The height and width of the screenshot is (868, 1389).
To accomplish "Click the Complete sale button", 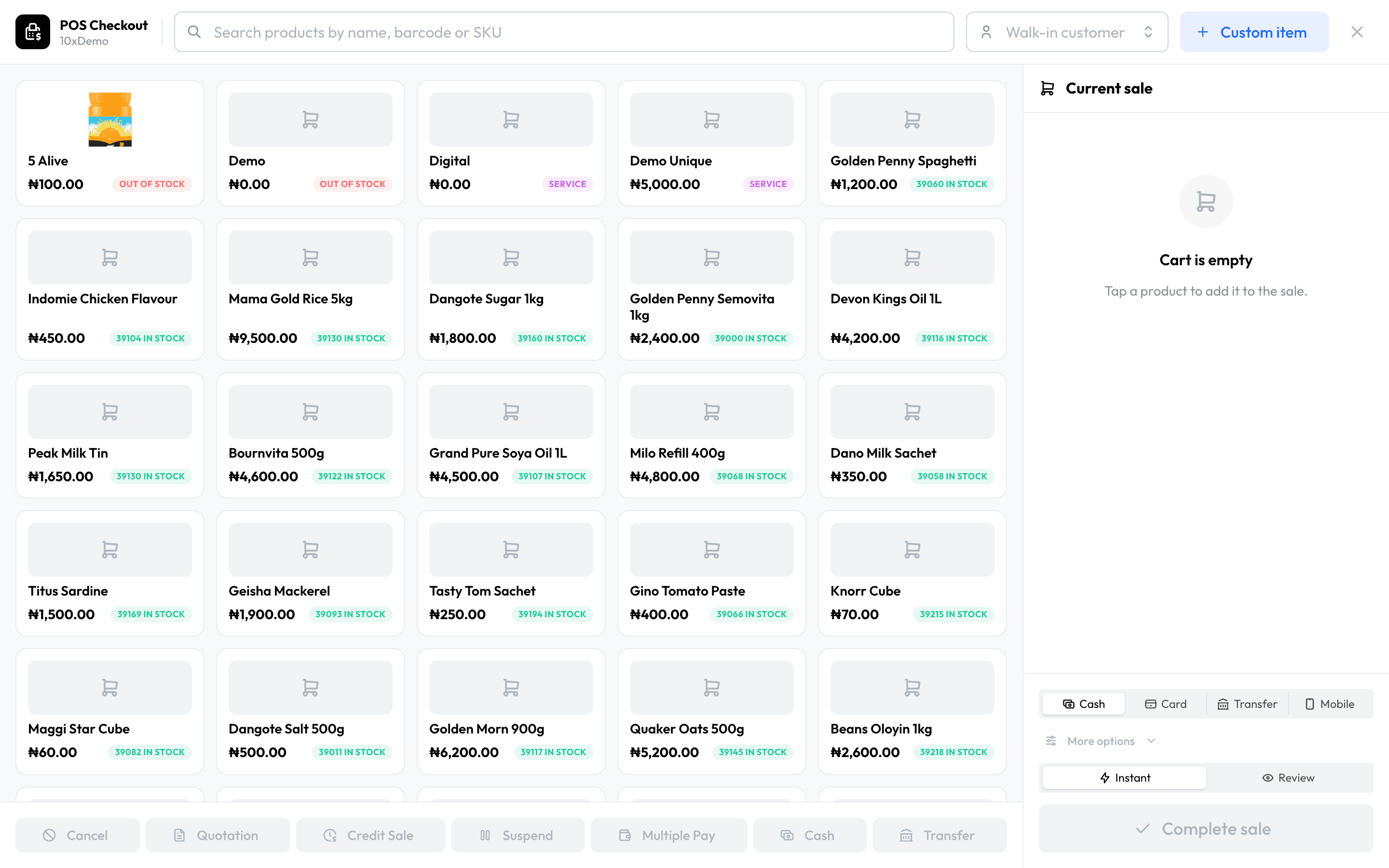I will [1205, 828].
